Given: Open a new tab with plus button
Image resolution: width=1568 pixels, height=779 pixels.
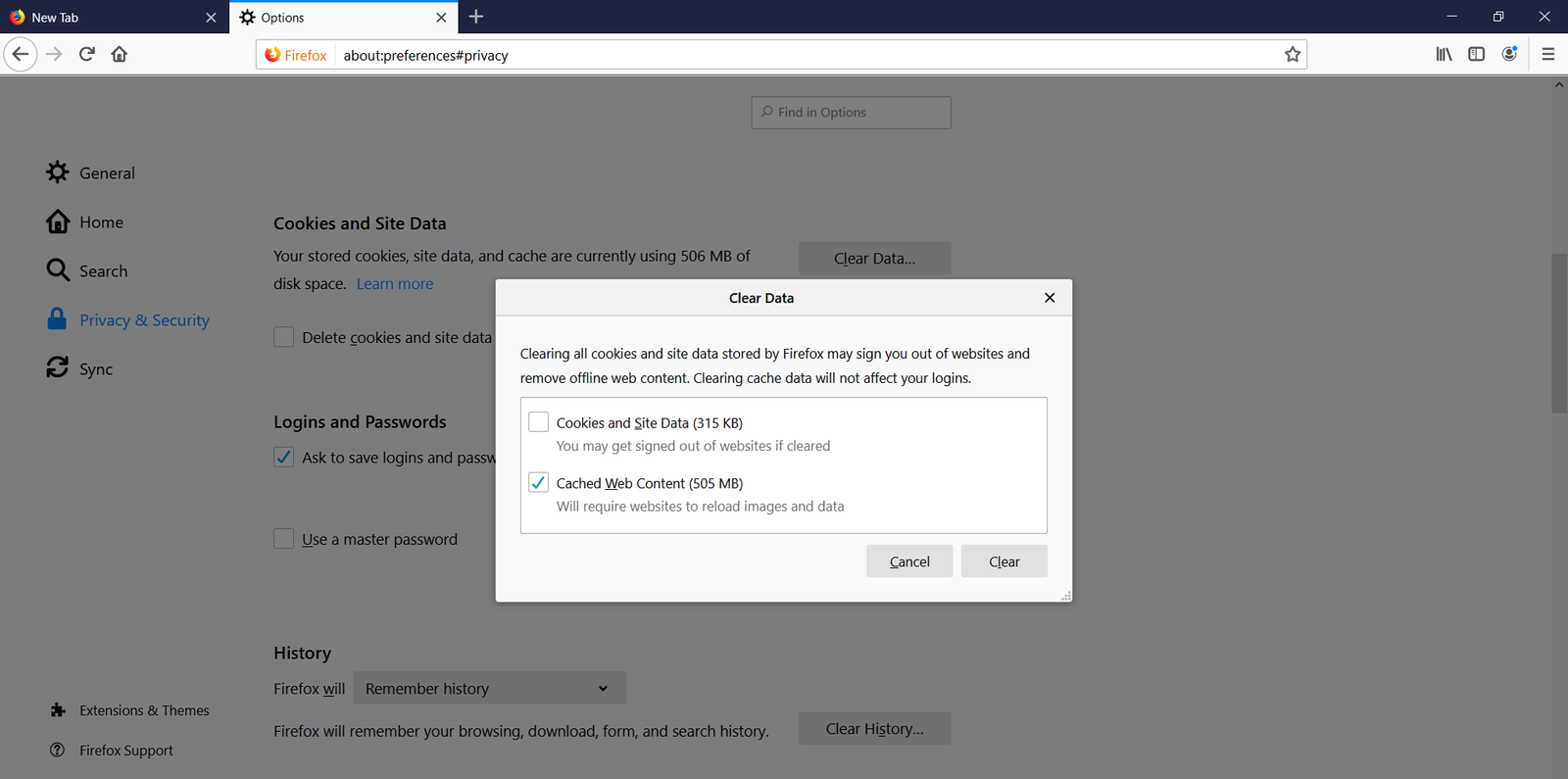Looking at the screenshot, I should [x=476, y=18].
